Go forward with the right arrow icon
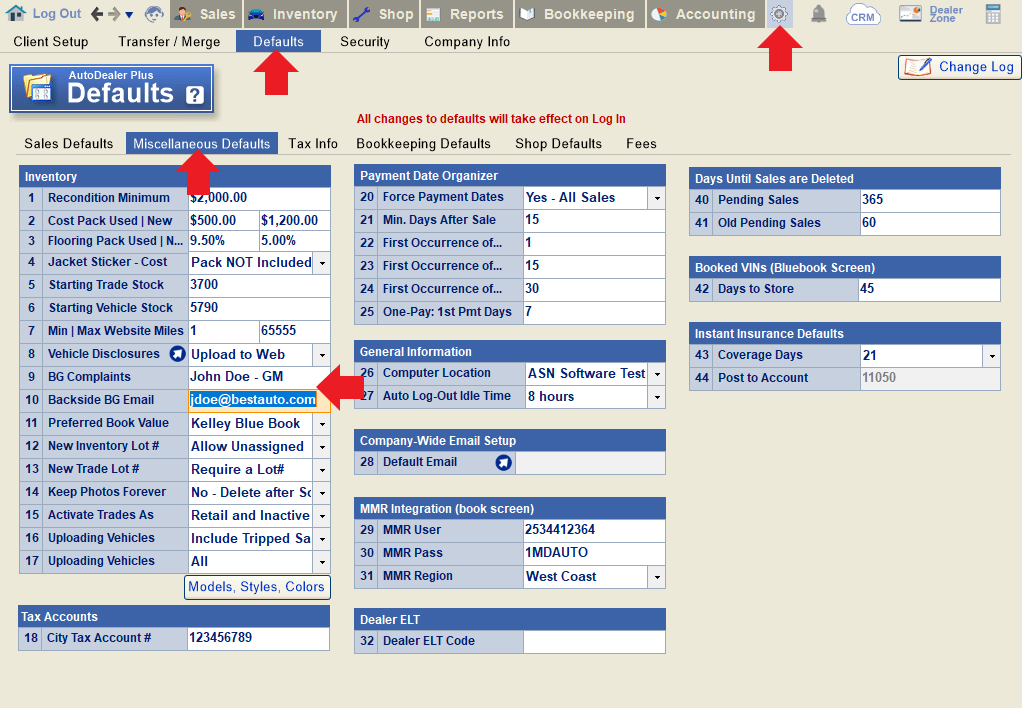This screenshot has width=1022, height=708. coord(114,14)
